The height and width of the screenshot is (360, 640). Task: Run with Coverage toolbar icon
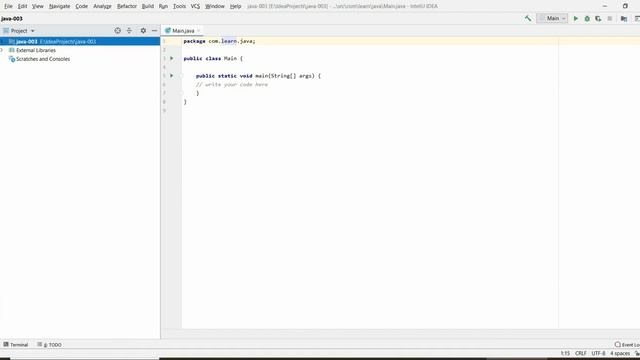pyautogui.click(x=598, y=18)
